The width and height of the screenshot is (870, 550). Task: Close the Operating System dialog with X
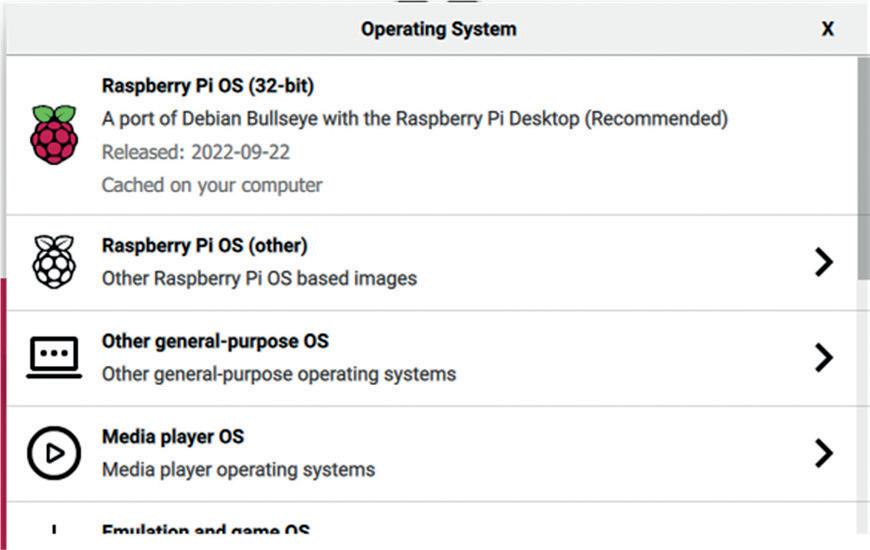point(828,29)
